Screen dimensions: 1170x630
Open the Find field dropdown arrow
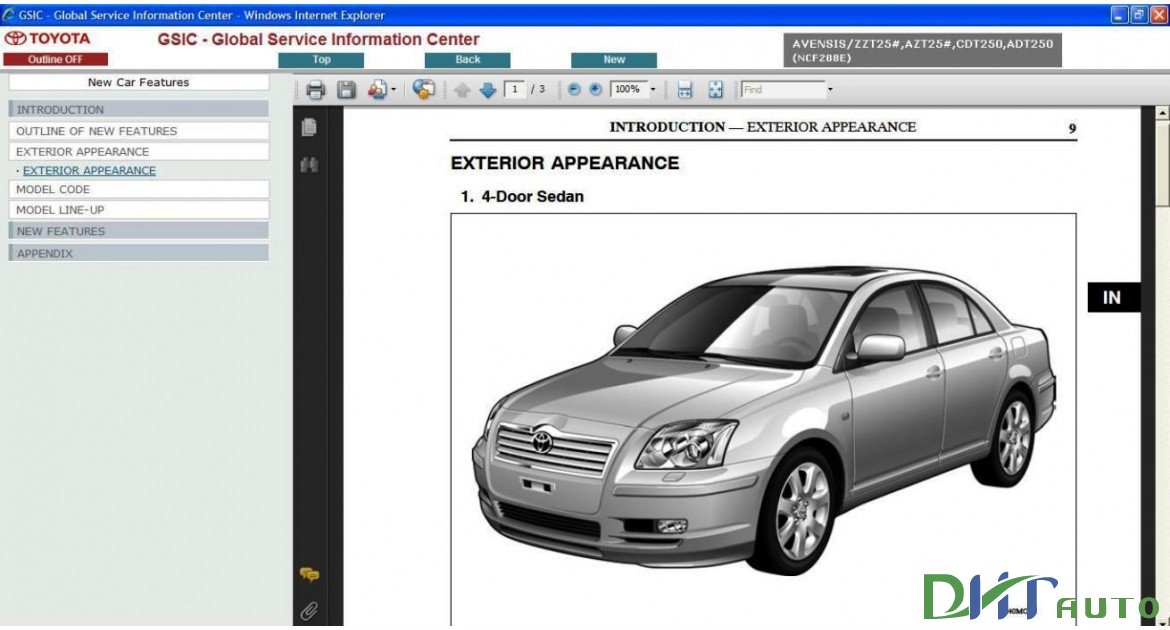tap(828, 89)
